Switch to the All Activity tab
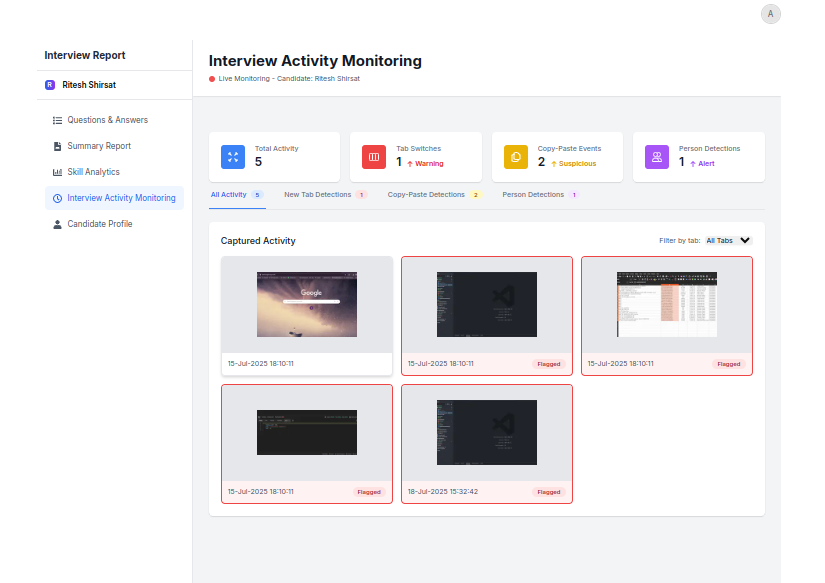Viewport: 825px width, 583px height. 229,195
